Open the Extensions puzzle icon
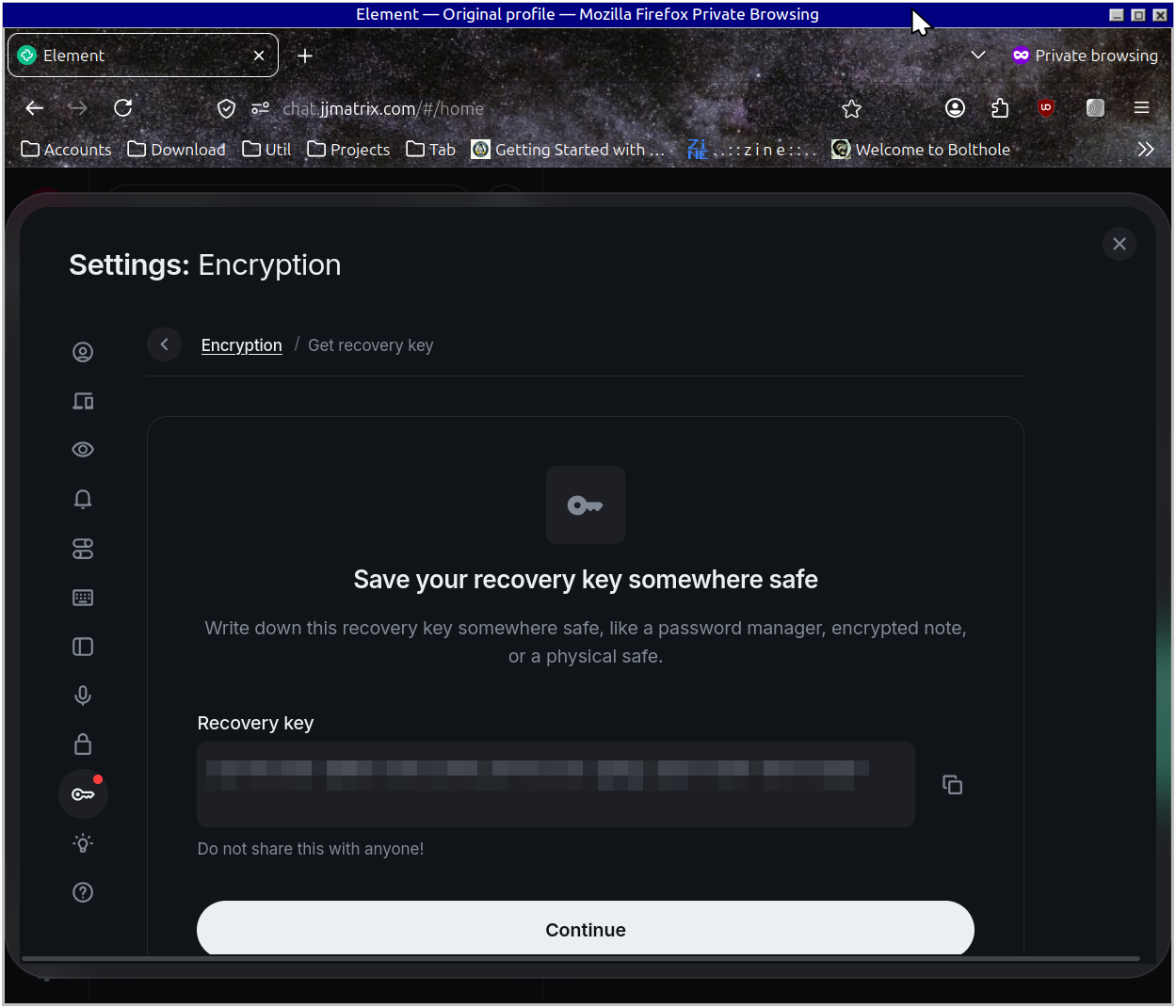This screenshot has height=1008, width=1176. coord(1000,108)
